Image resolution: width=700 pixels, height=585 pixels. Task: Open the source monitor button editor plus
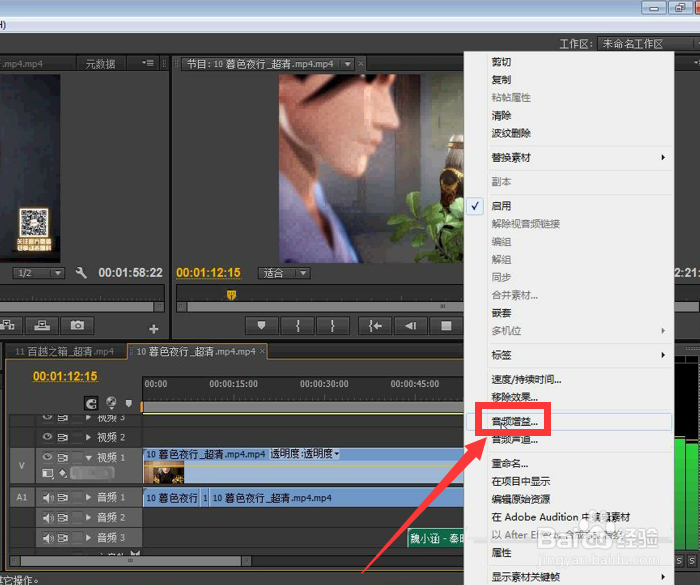154,329
